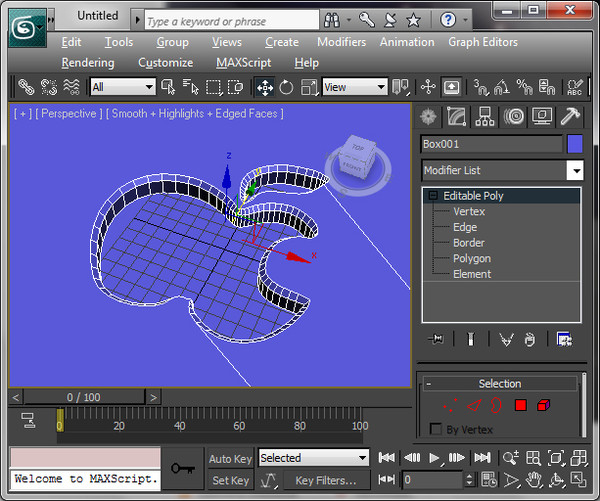600x501 pixels.
Task: Click the Box001 object color swatch
Action: pos(575,144)
